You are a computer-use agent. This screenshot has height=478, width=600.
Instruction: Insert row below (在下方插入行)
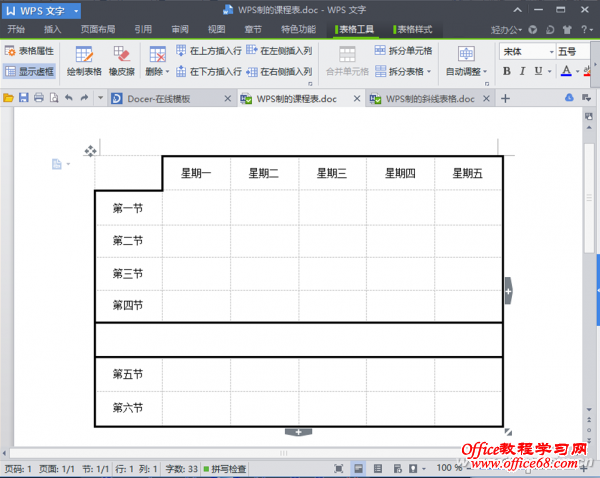tap(209, 72)
